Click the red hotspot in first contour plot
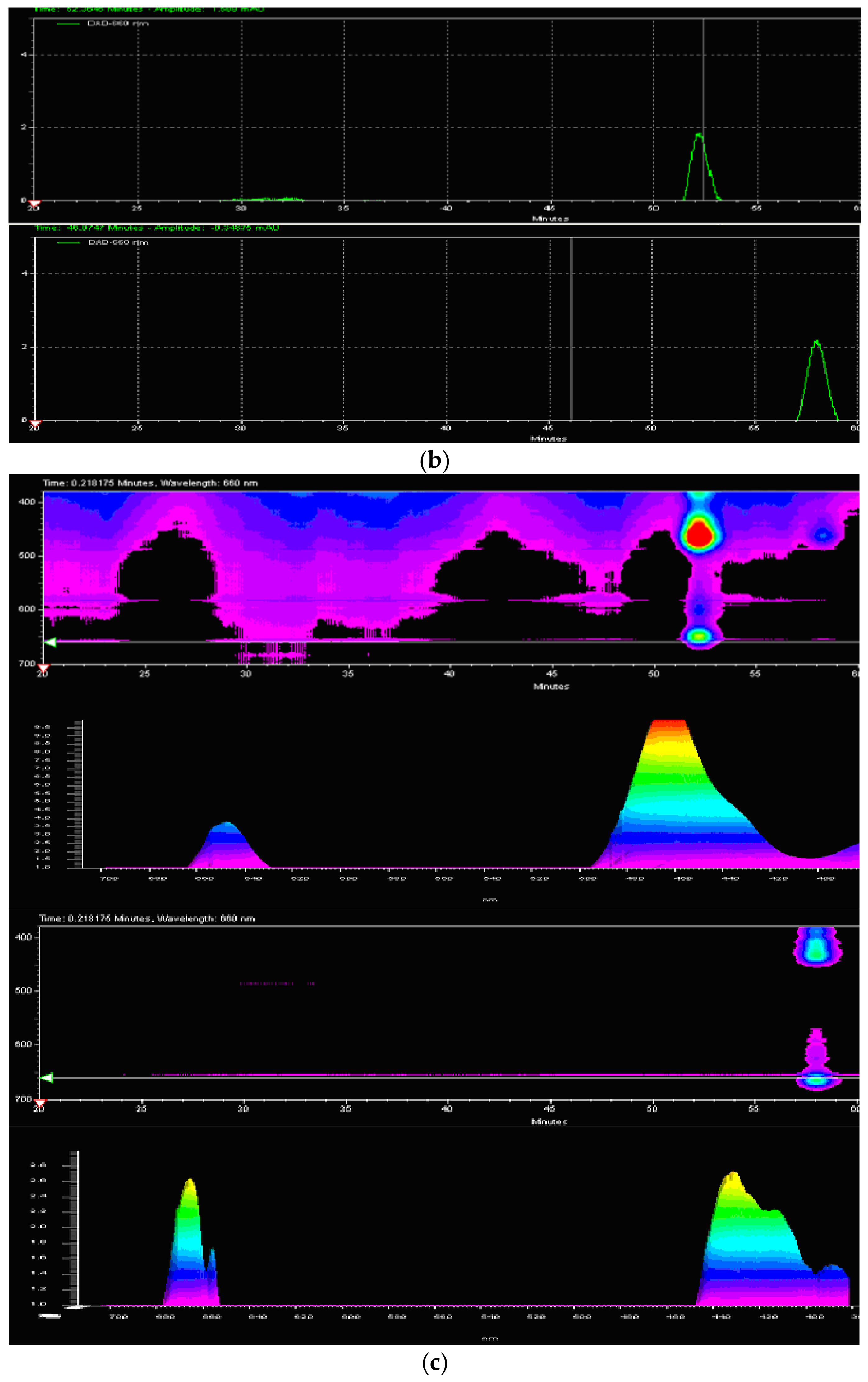Screen dimensions: 868x1382 click(x=699, y=536)
